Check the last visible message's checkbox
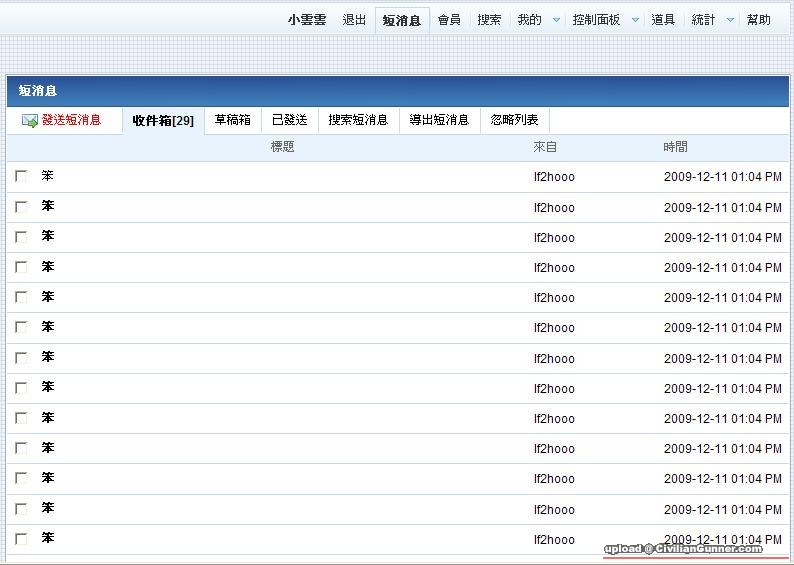 tap(21, 539)
